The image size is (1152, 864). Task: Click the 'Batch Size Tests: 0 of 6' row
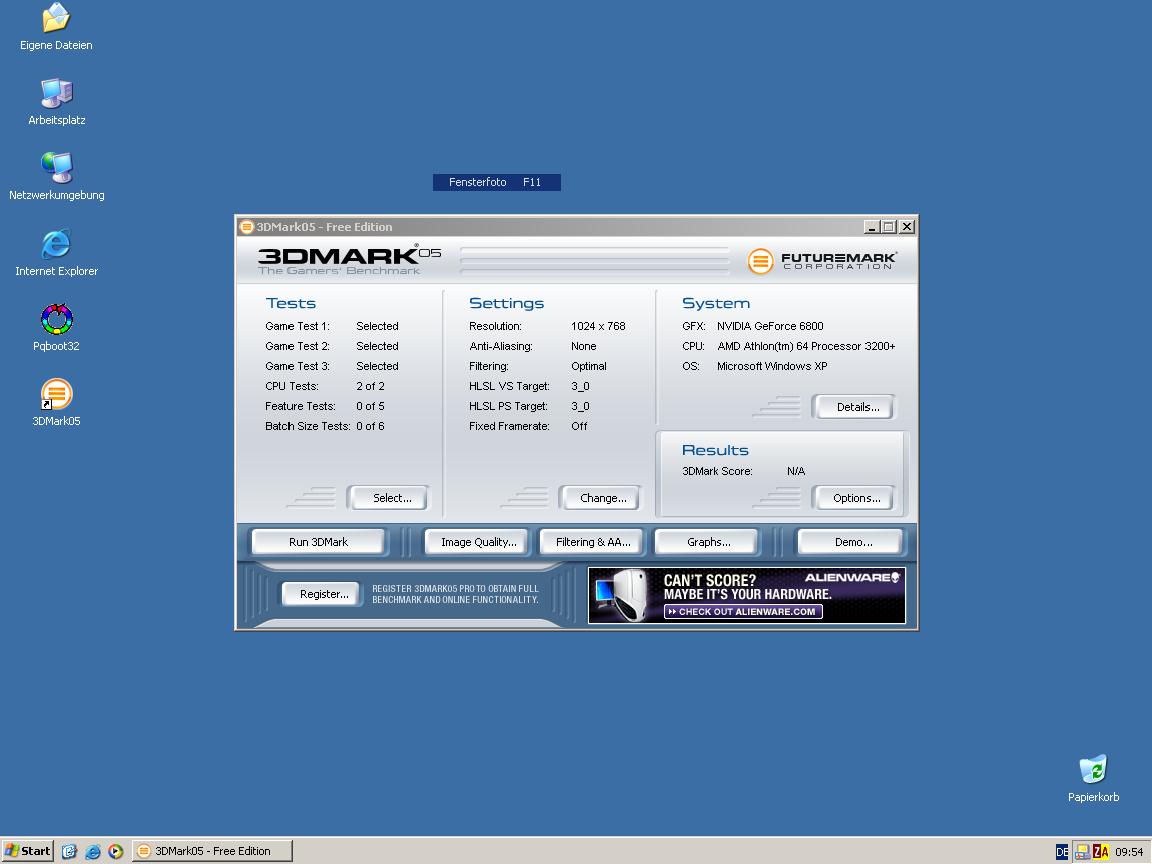pos(325,425)
